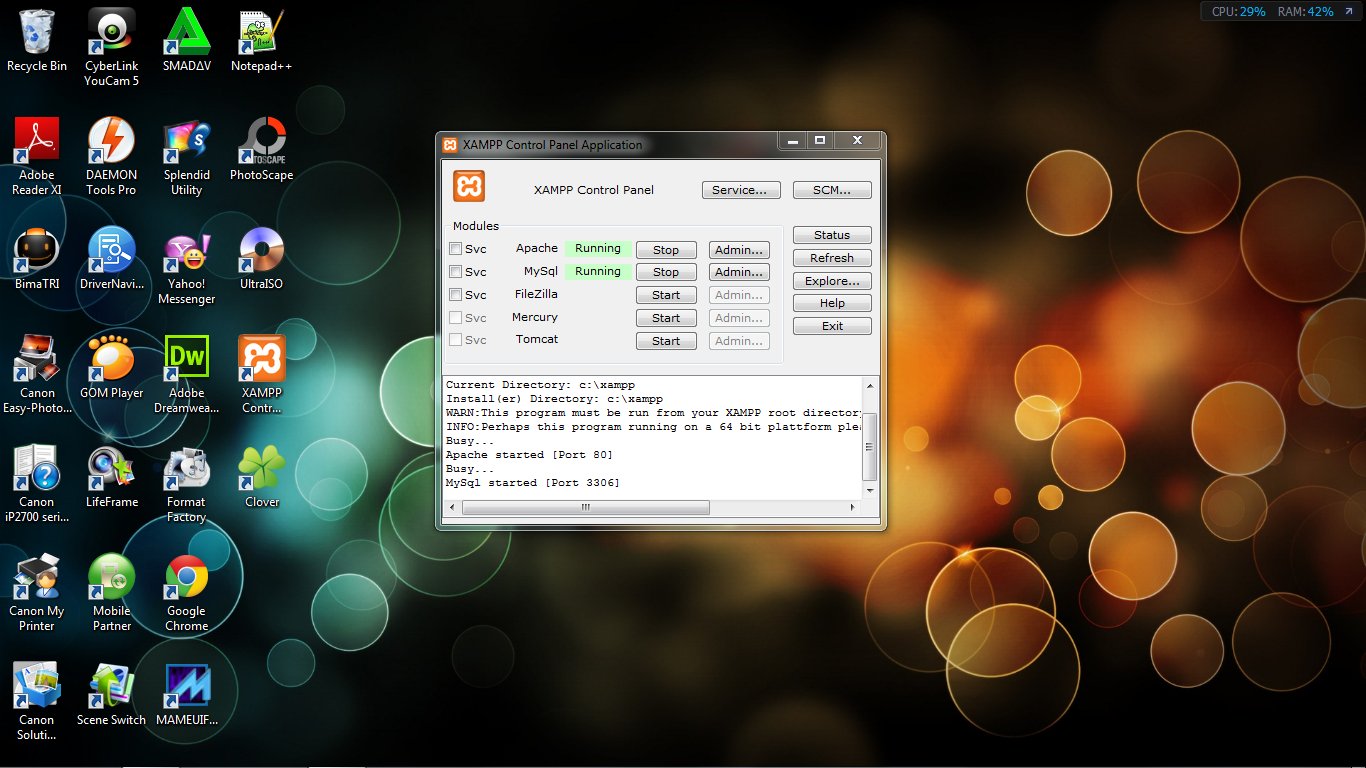
Task: Select the PhotoScape desktop icon
Action: point(262,149)
